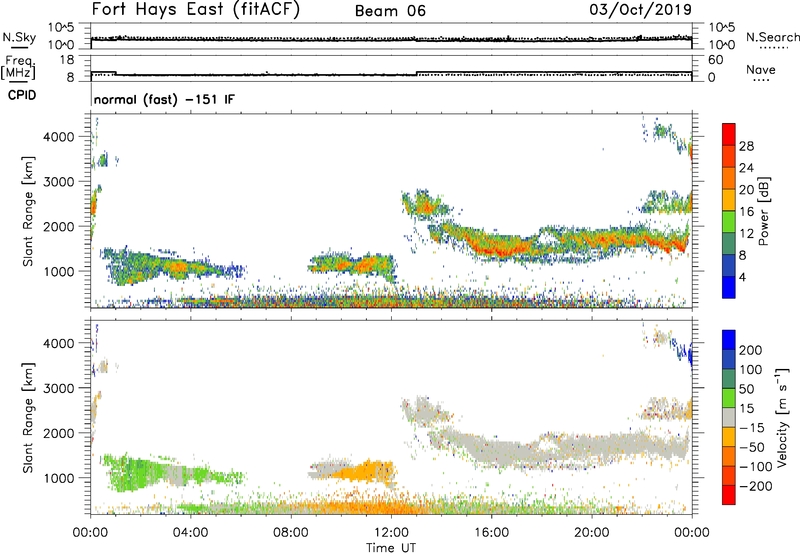This screenshot has width=800, height=554.
Task: Click the power panel 'Slant Range [km]' label
Action: 28,211
